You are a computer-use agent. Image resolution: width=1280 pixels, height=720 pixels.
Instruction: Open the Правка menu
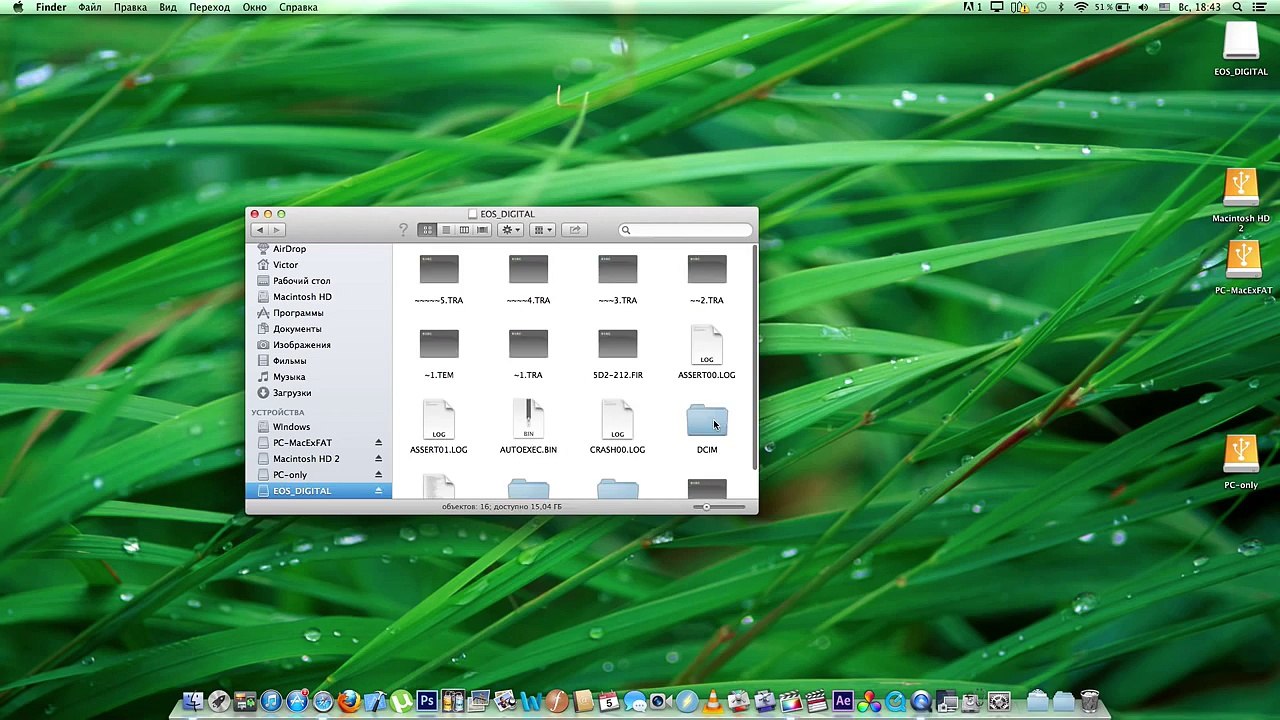(x=130, y=7)
